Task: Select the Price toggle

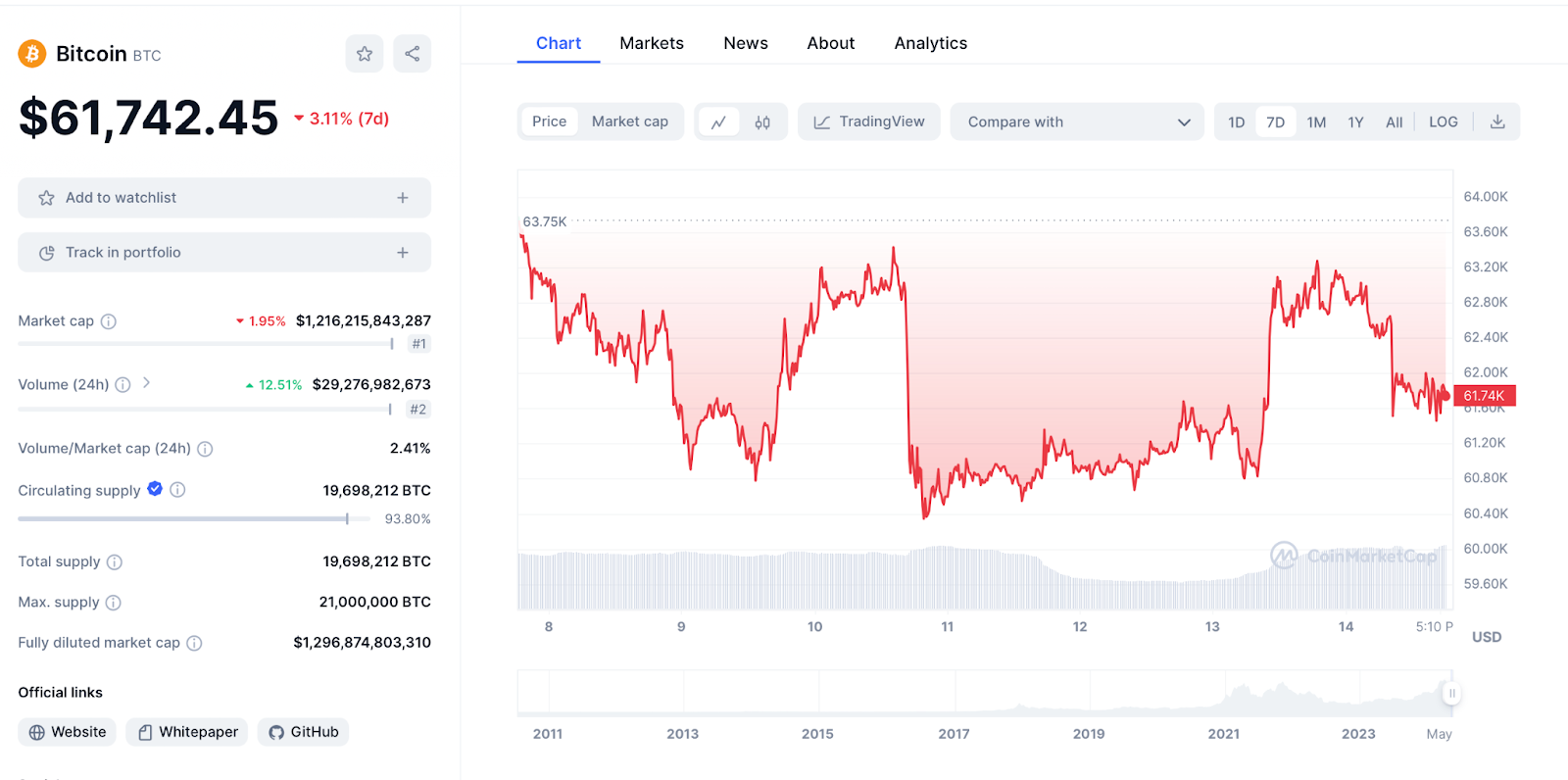Action: pyautogui.click(x=550, y=122)
